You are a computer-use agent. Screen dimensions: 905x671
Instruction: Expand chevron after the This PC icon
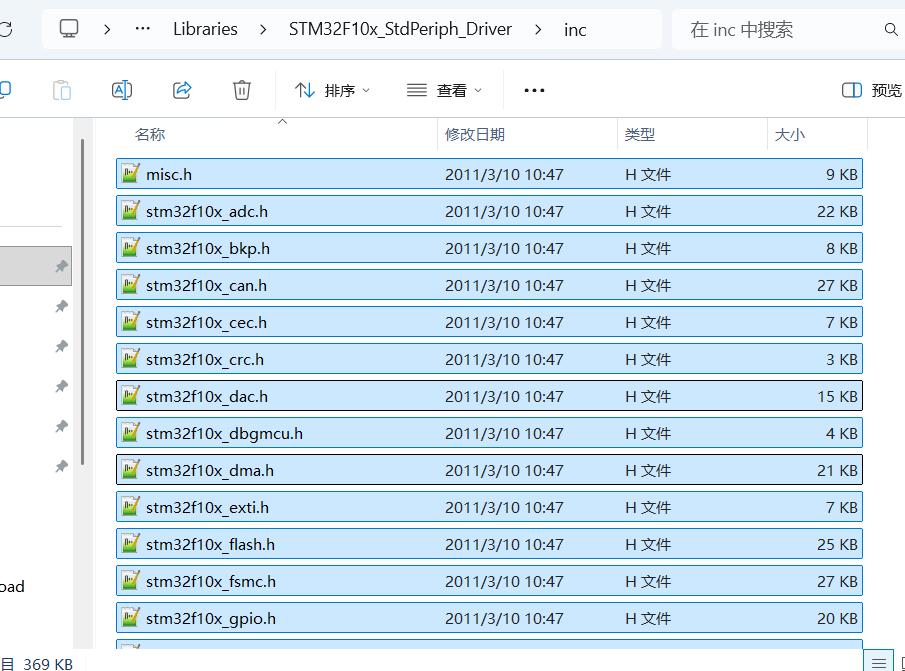(107, 29)
